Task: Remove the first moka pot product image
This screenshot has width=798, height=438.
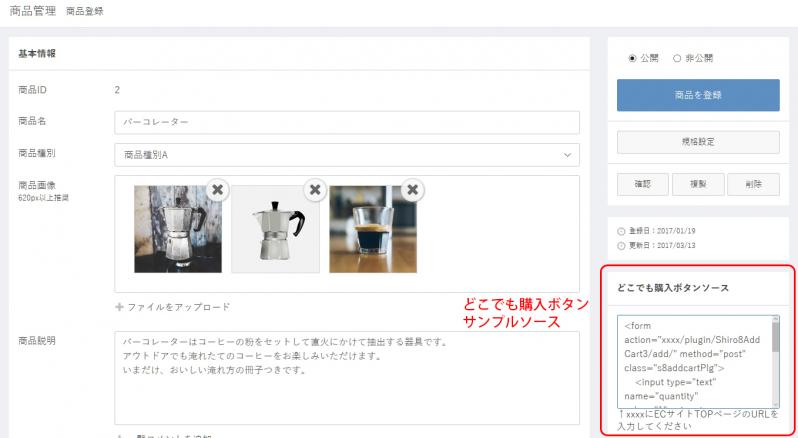Action: tap(217, 190)
